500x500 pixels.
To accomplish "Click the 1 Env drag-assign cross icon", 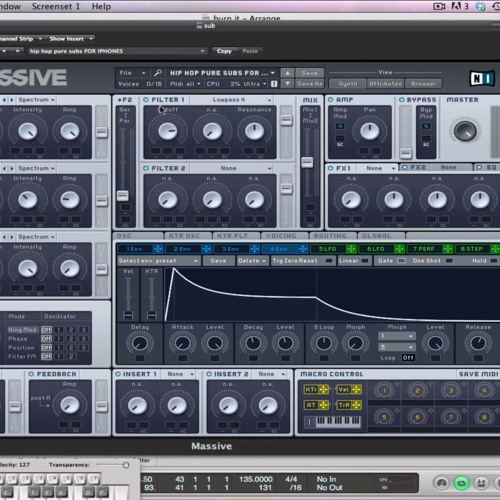I will point(158,249).
